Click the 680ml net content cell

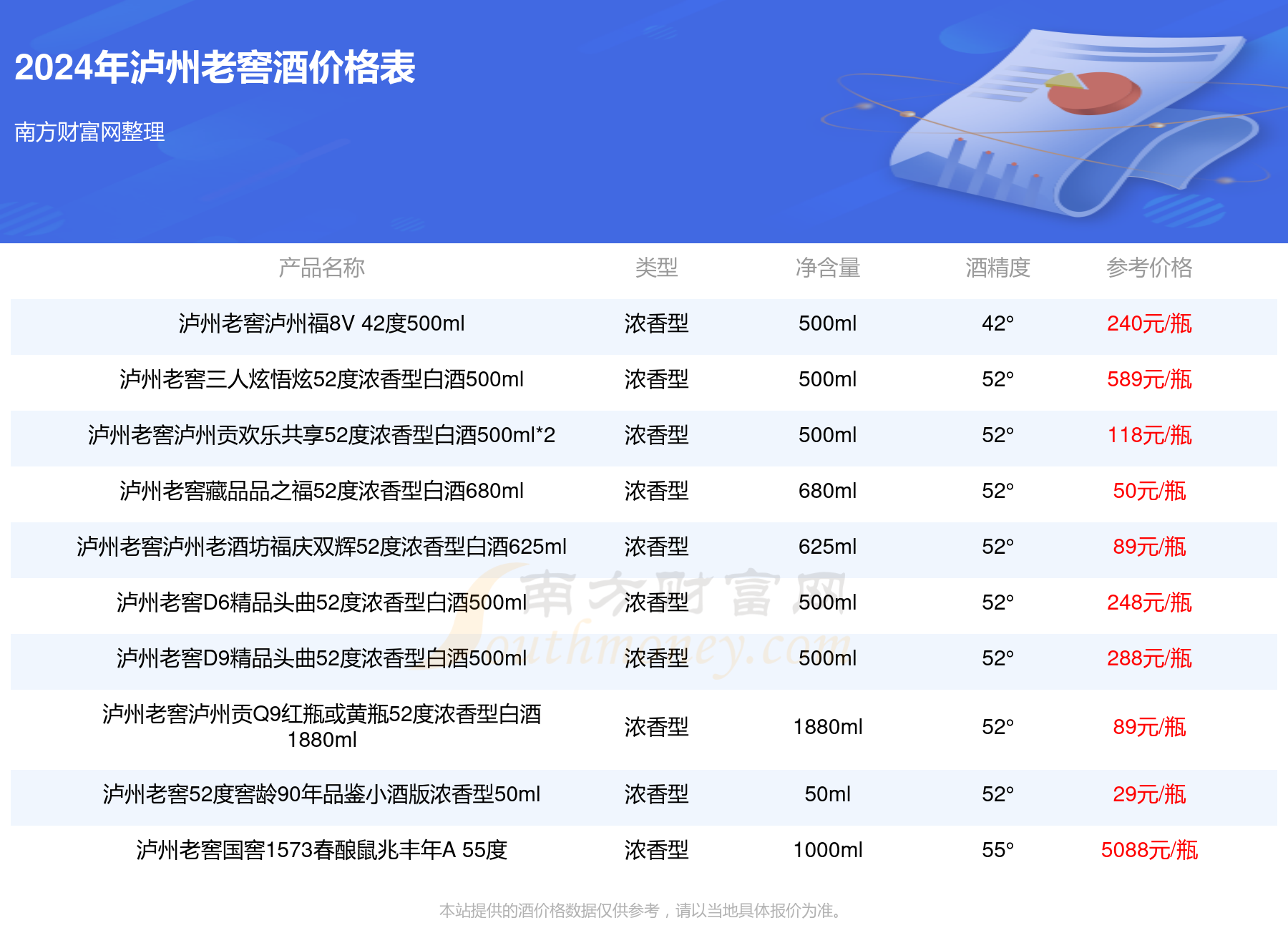coord(827,491)
